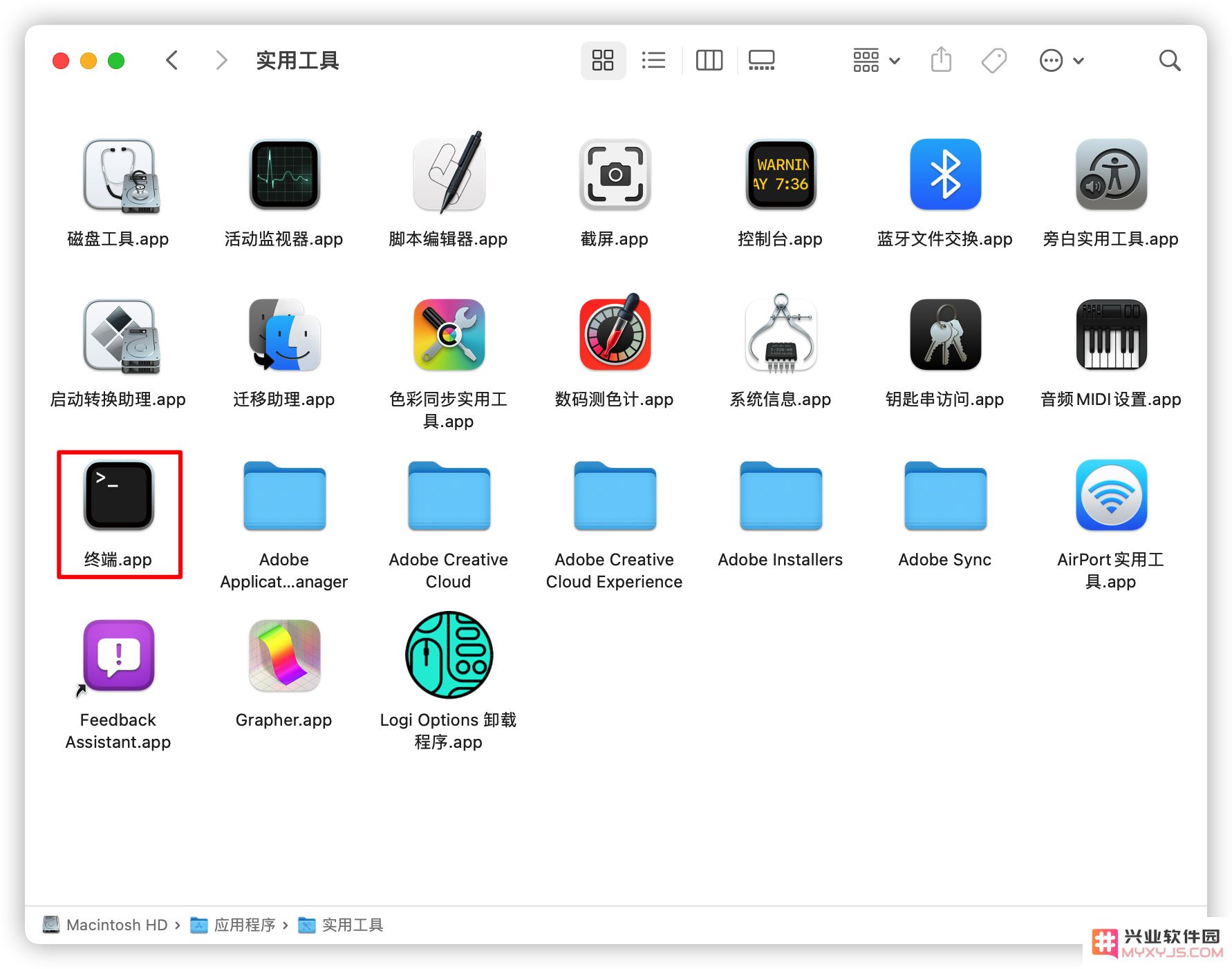Select 蓝牙文件交换.app Bluetooth icon
Screen dimensions: 1232x969
coord(945,174)
